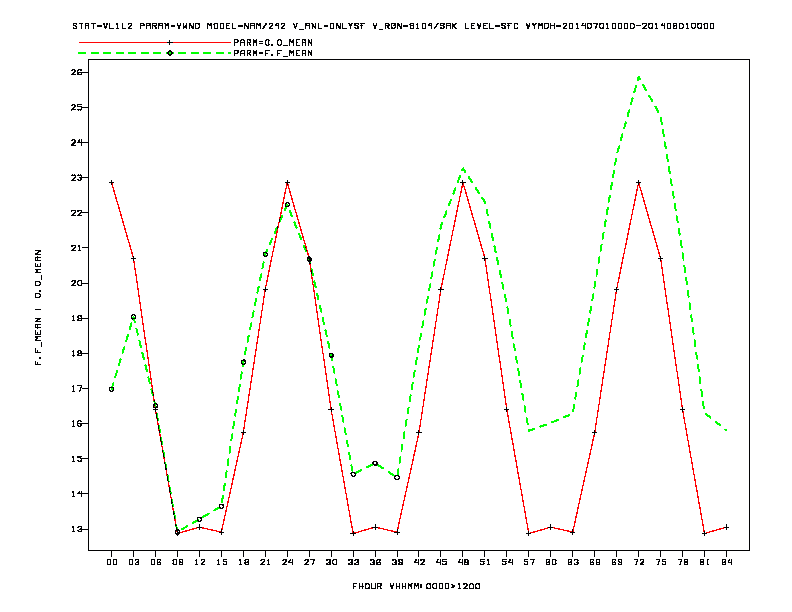Image resolution: width=792 pixels, height=612 pixels.
Task: Click red line peak at forecast hour 24
Action: [287, 183]
